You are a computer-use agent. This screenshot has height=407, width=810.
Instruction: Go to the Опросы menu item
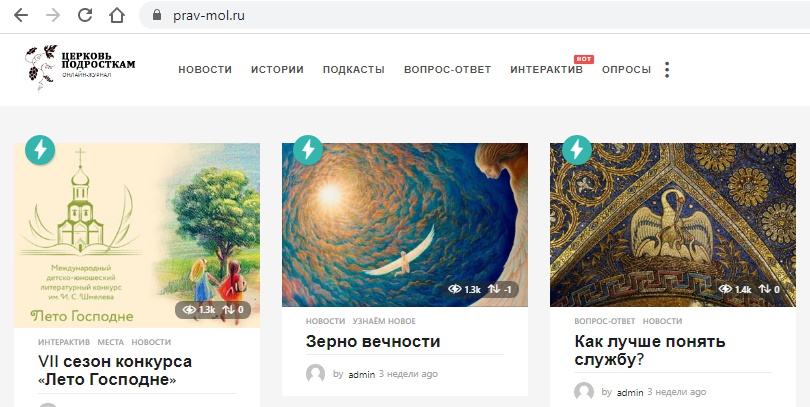click(626, 70)
